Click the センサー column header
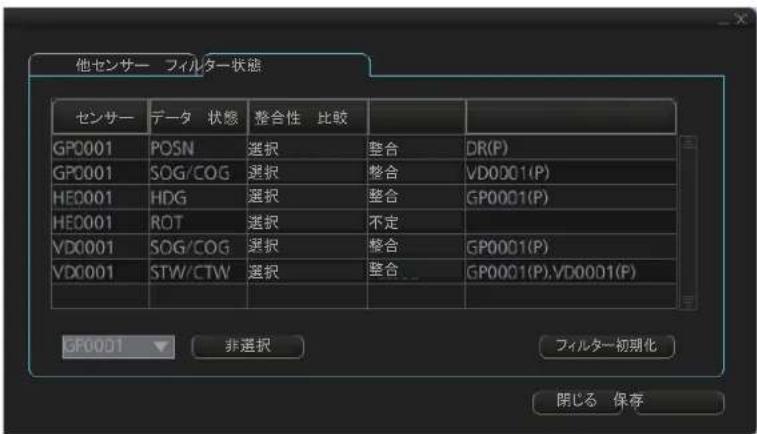Viewport: 757px width, 434px height. pyautogui.click(x=99, y=117)
